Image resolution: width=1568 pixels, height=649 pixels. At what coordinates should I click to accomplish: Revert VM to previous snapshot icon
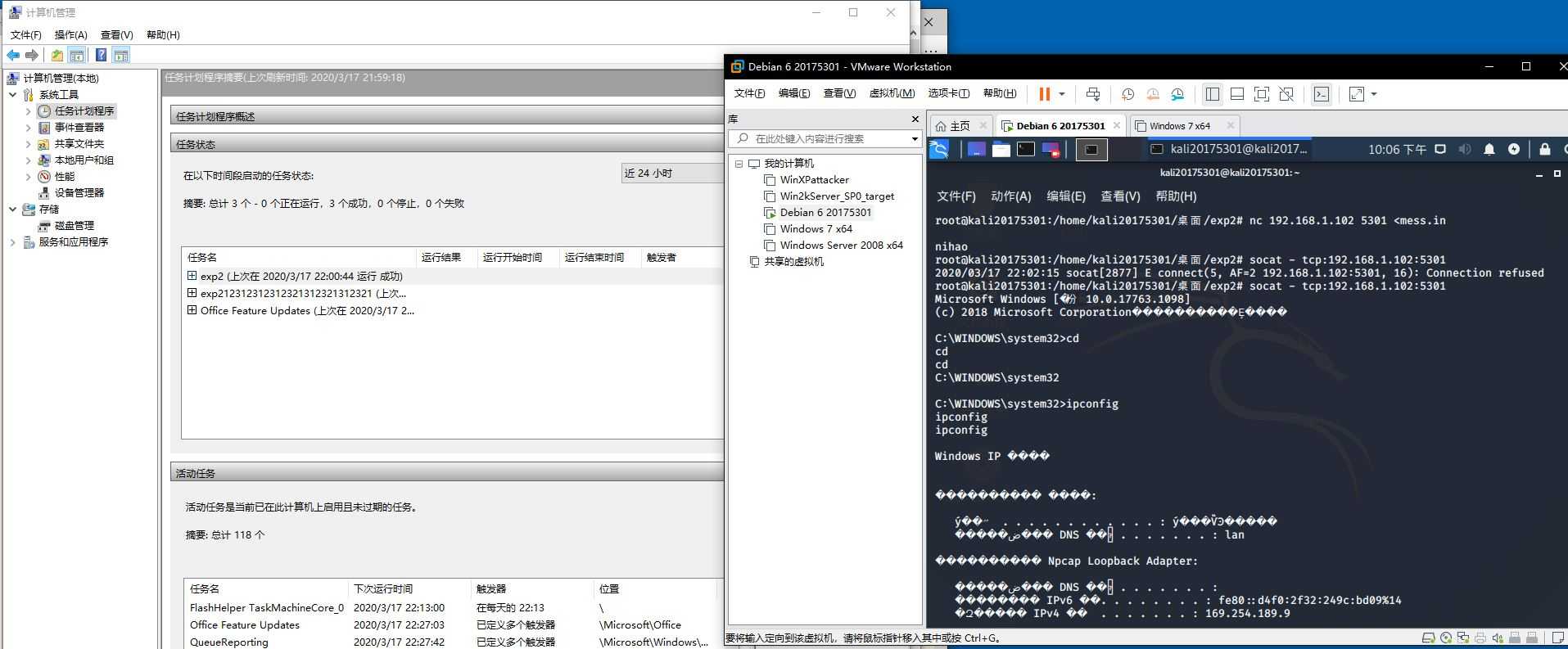(1153, 94)
